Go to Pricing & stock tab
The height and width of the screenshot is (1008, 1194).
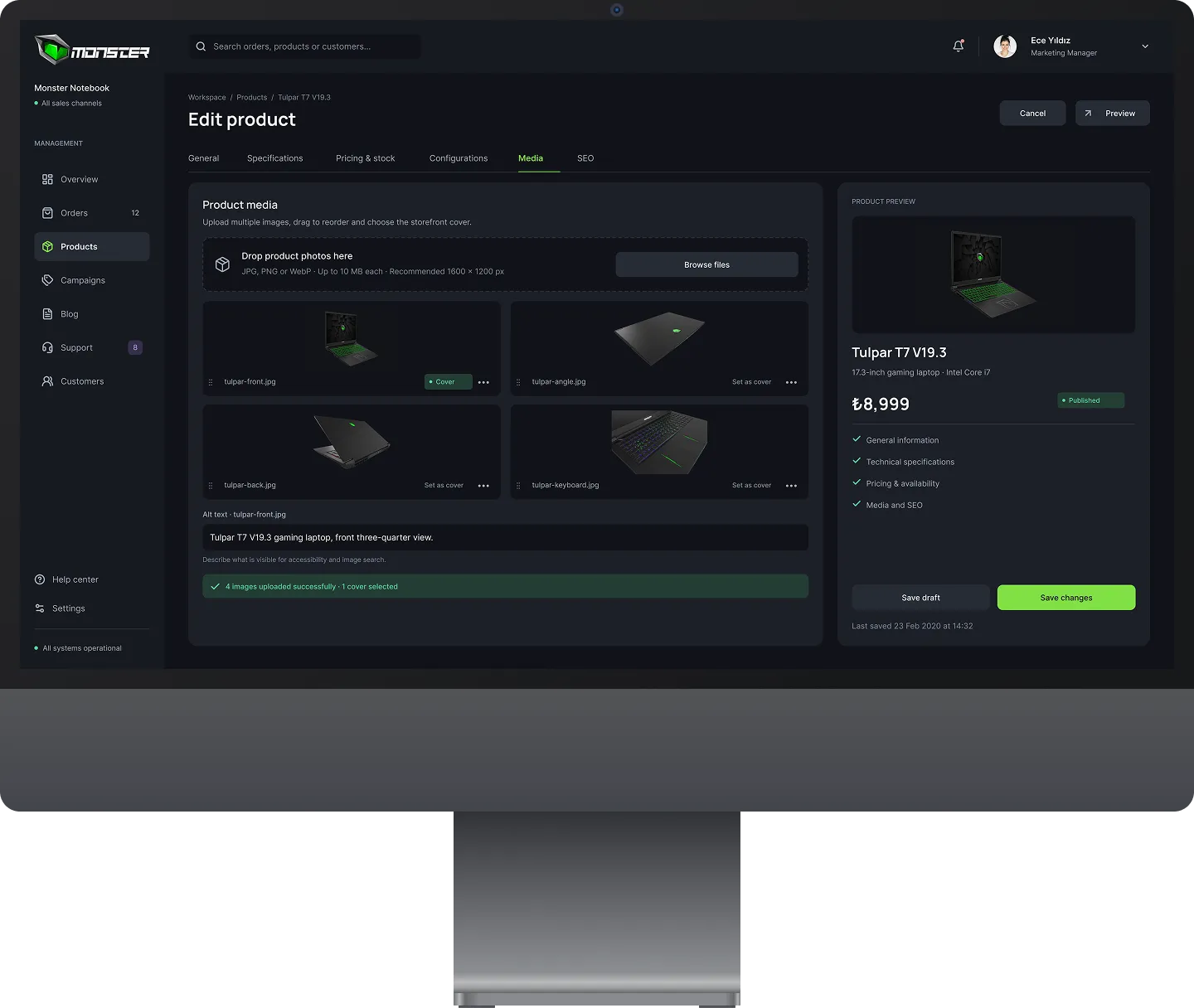[x=366, y=158]
